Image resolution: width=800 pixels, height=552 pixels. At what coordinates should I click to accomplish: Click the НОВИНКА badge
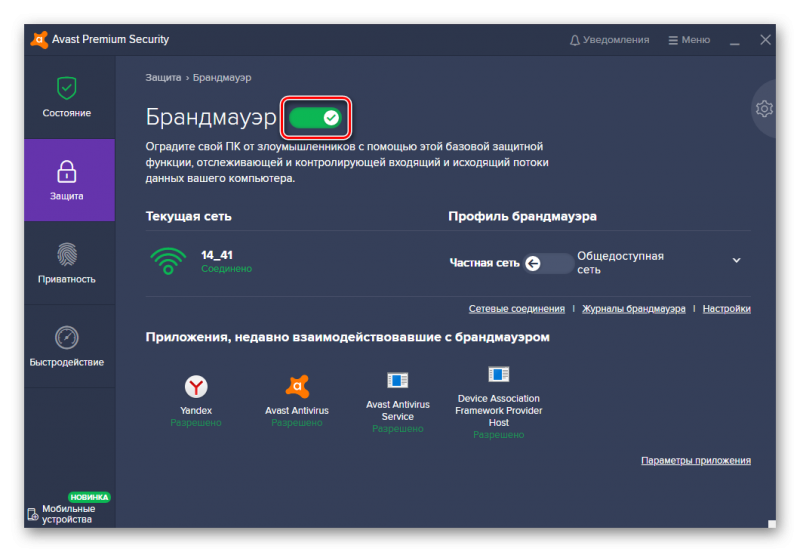(89, 497)
